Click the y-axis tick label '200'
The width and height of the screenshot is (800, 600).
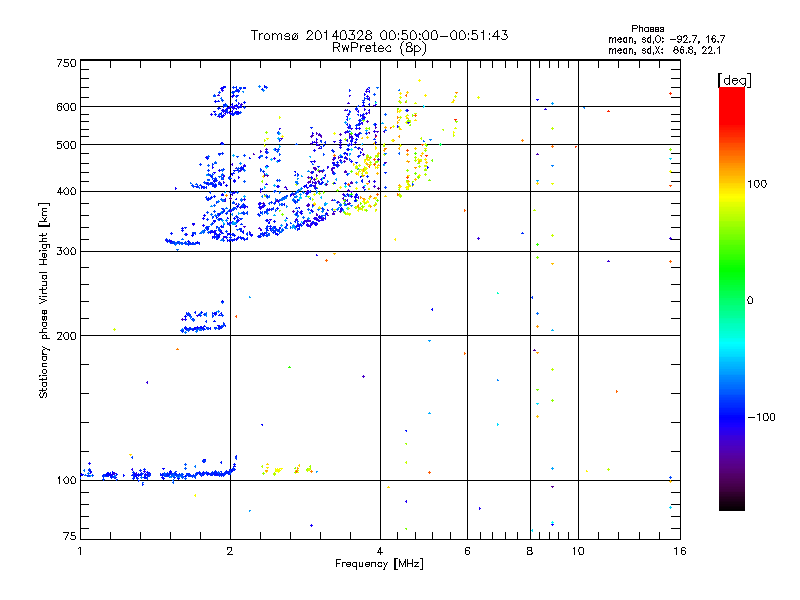point(66,336)
